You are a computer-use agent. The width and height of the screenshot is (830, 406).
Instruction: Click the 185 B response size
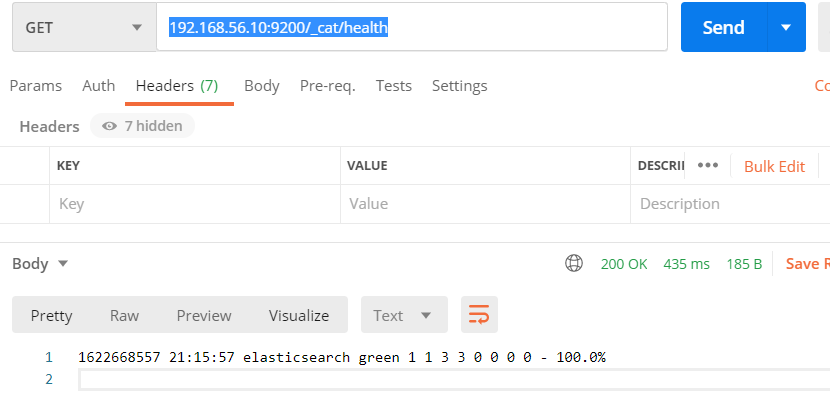(x=744, y=264)
